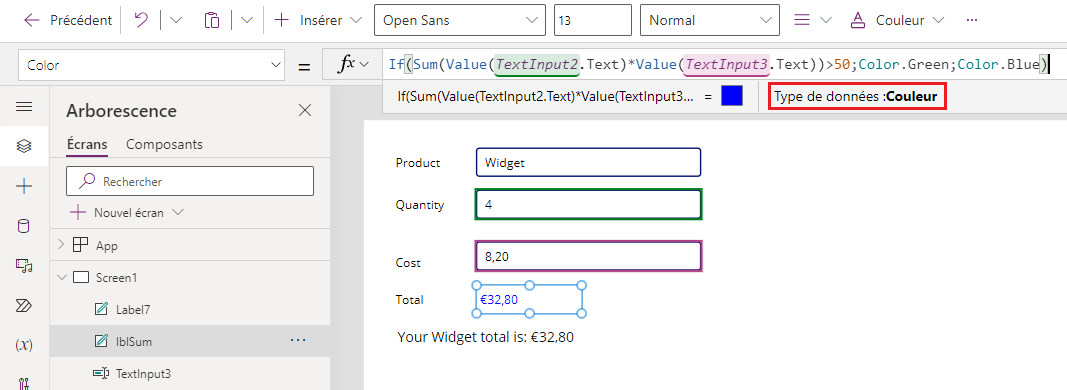Click the Total label on canvas

coord(410,299)
